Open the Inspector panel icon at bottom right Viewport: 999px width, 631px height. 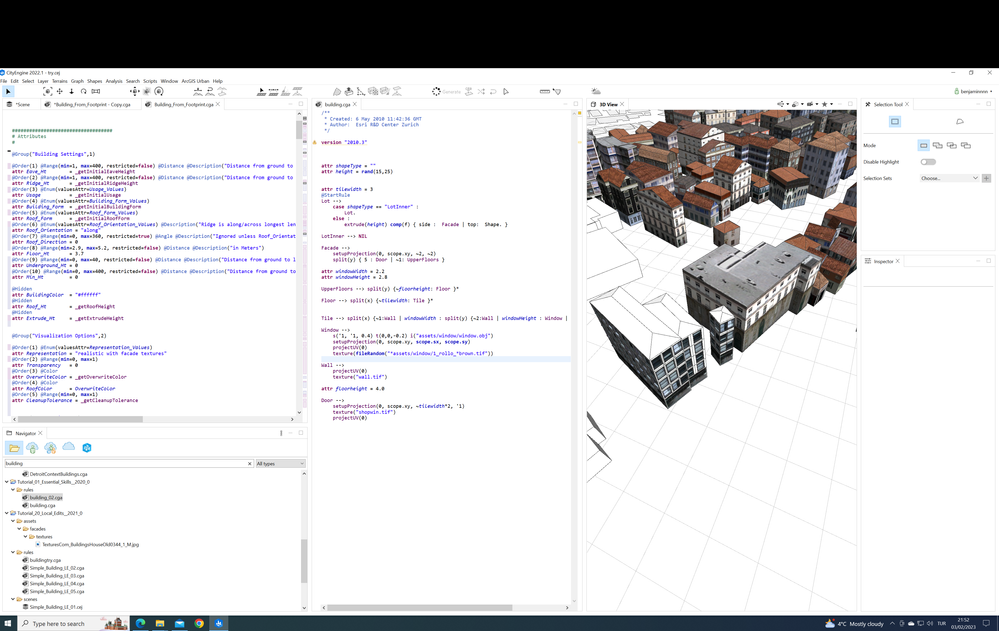pyautogui.click(x=868, y=262)
